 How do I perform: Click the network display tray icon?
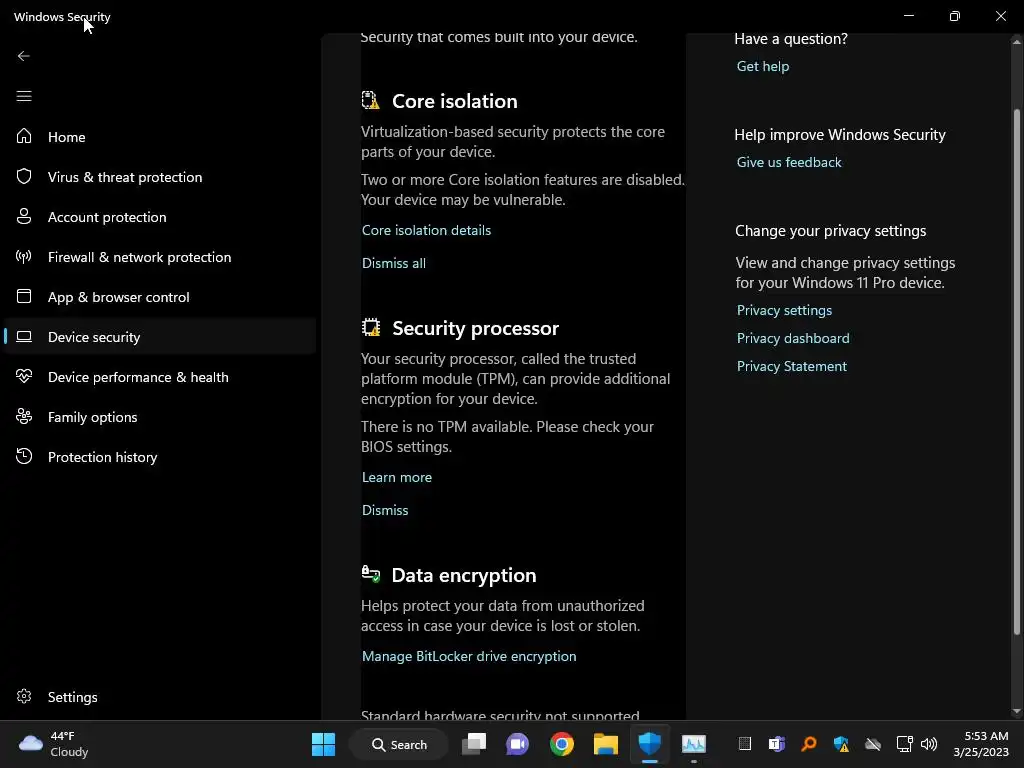point(904,744)
